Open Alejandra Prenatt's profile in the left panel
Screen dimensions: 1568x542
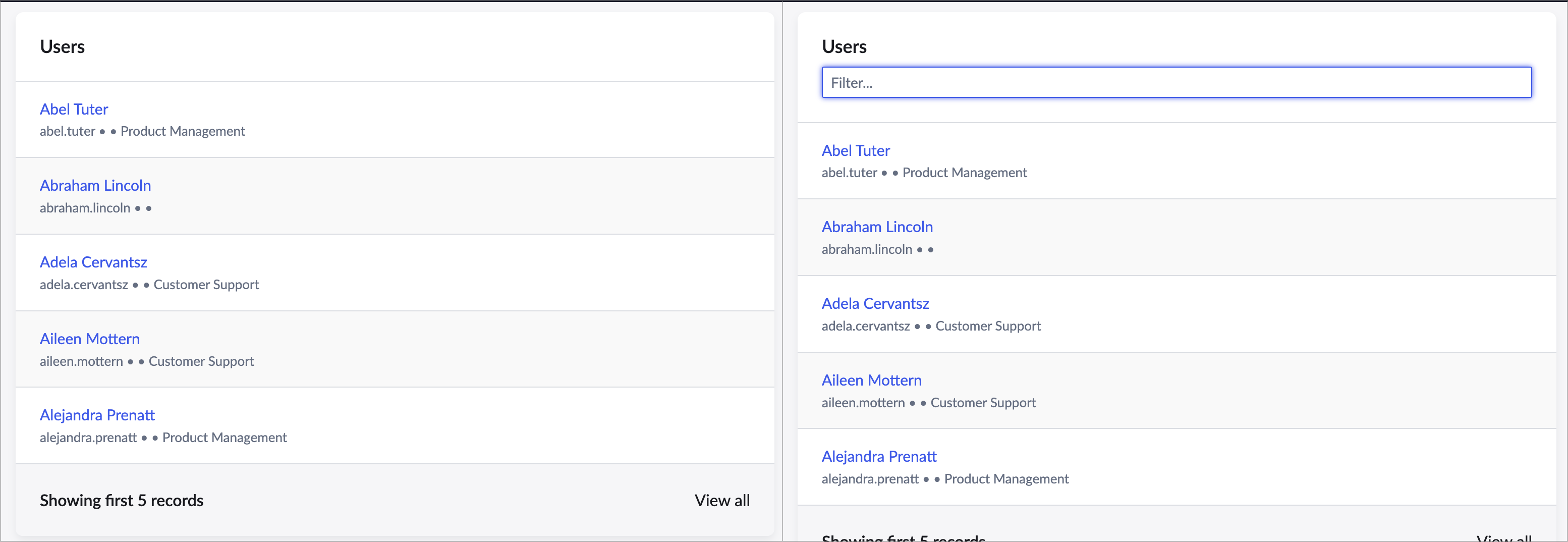pos(97,415)
